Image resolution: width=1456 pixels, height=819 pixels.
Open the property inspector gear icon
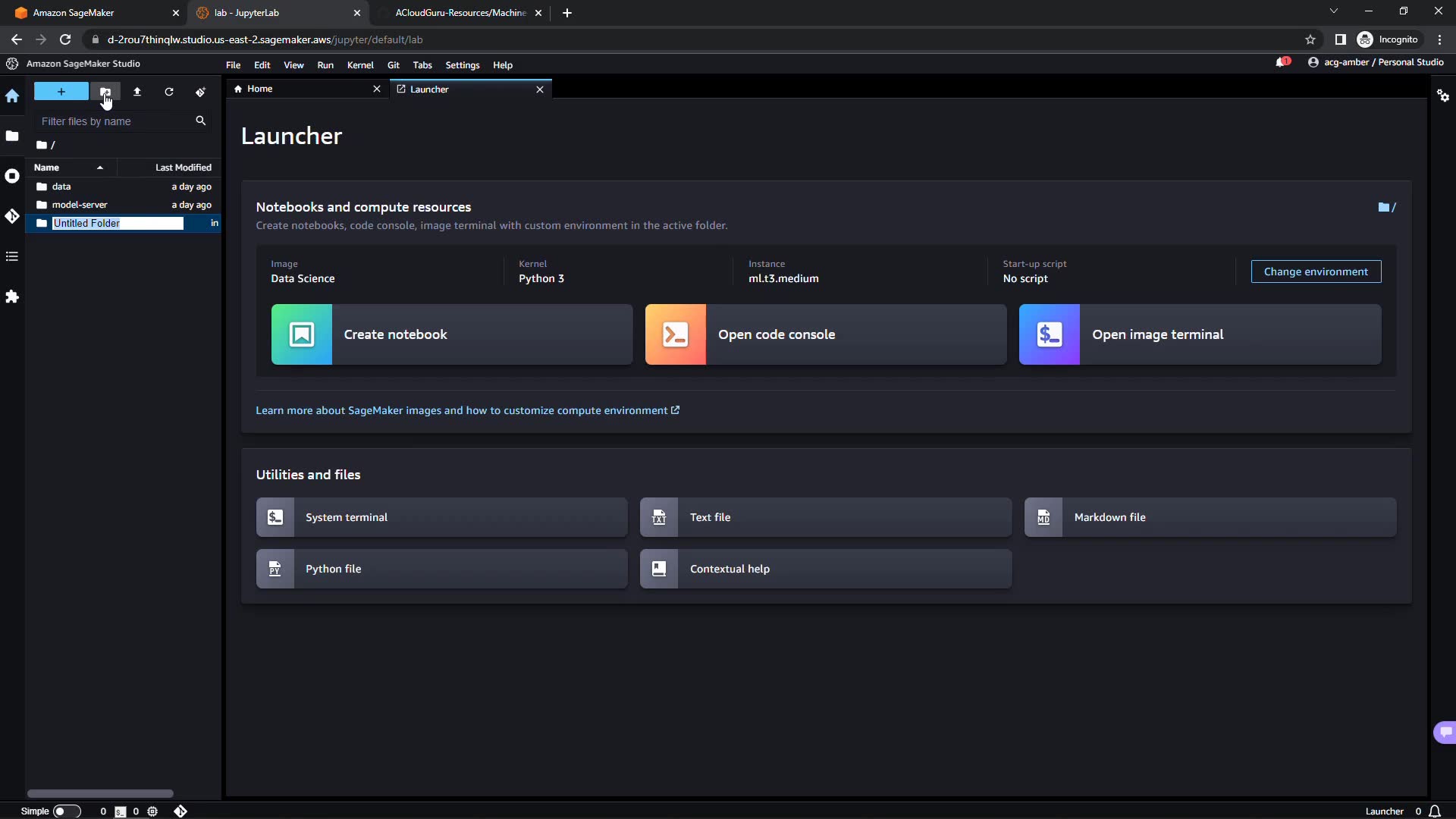[x=1443, y=96]
